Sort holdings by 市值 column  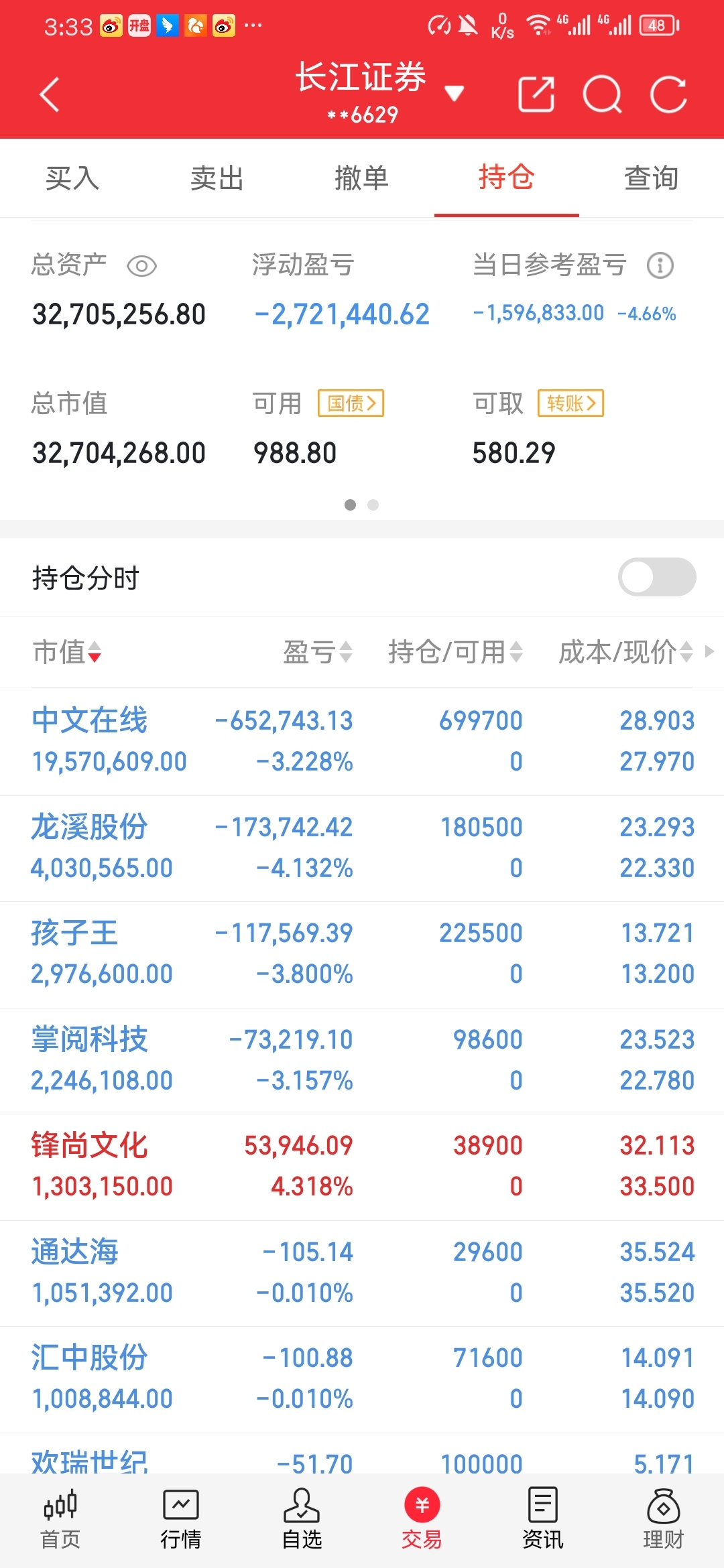[x=67, y=651]
